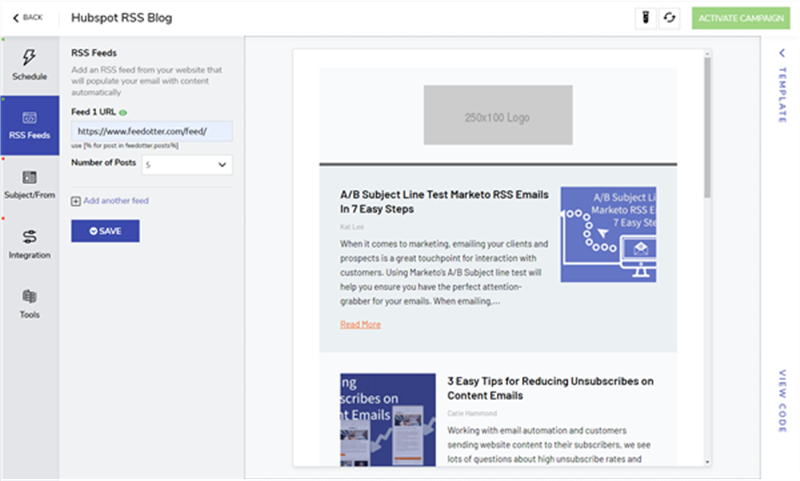
Task: Activate the campaign
Action: [x=741, y=18]
